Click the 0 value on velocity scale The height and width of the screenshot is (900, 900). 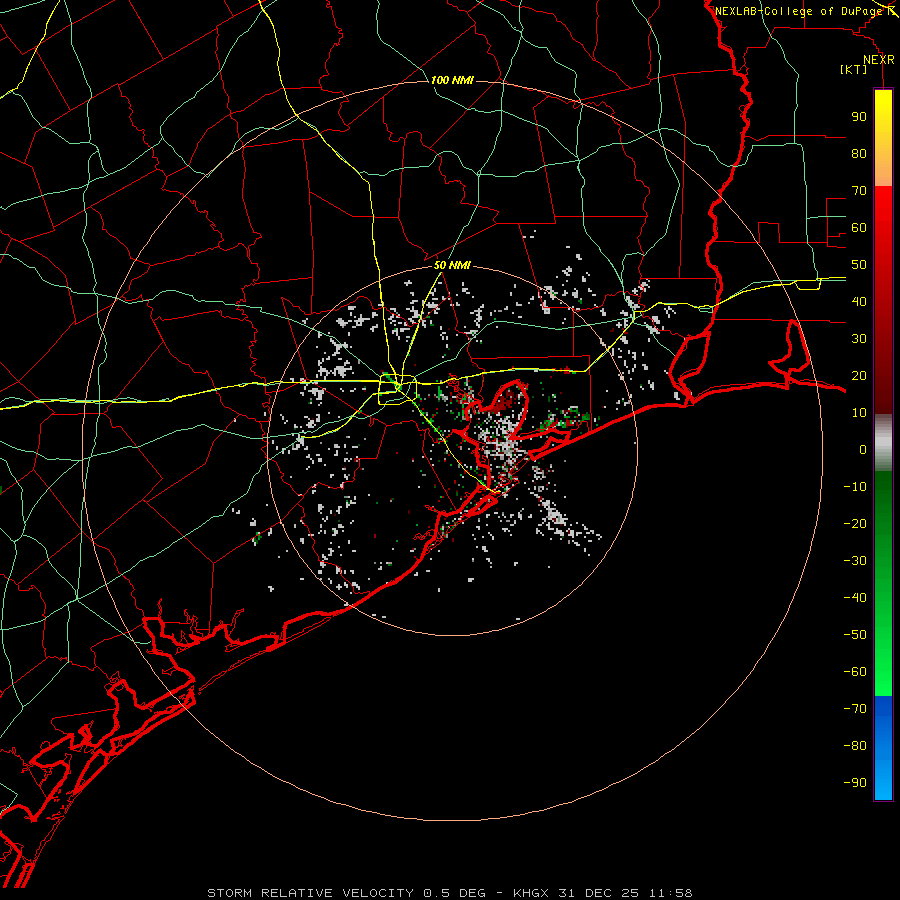point(863,449)
